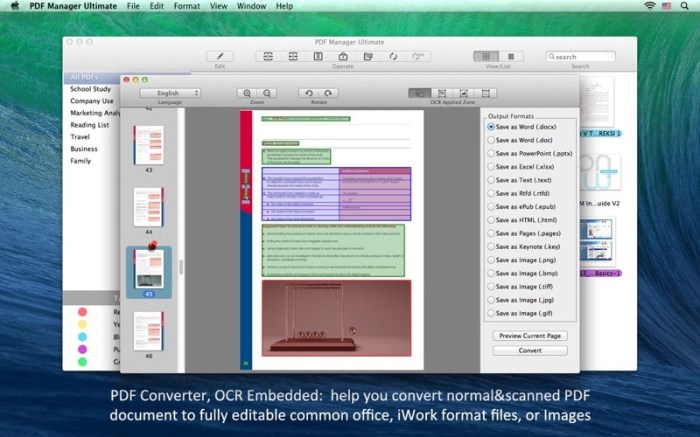Select the Company Use category
700x437 pixels.
[92, 101]
